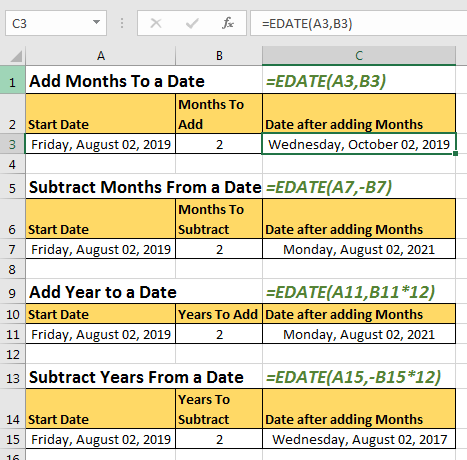Select the Subtract Years From a Date title cell
This screenshot has height=460, width=467.
coord(136,377)
